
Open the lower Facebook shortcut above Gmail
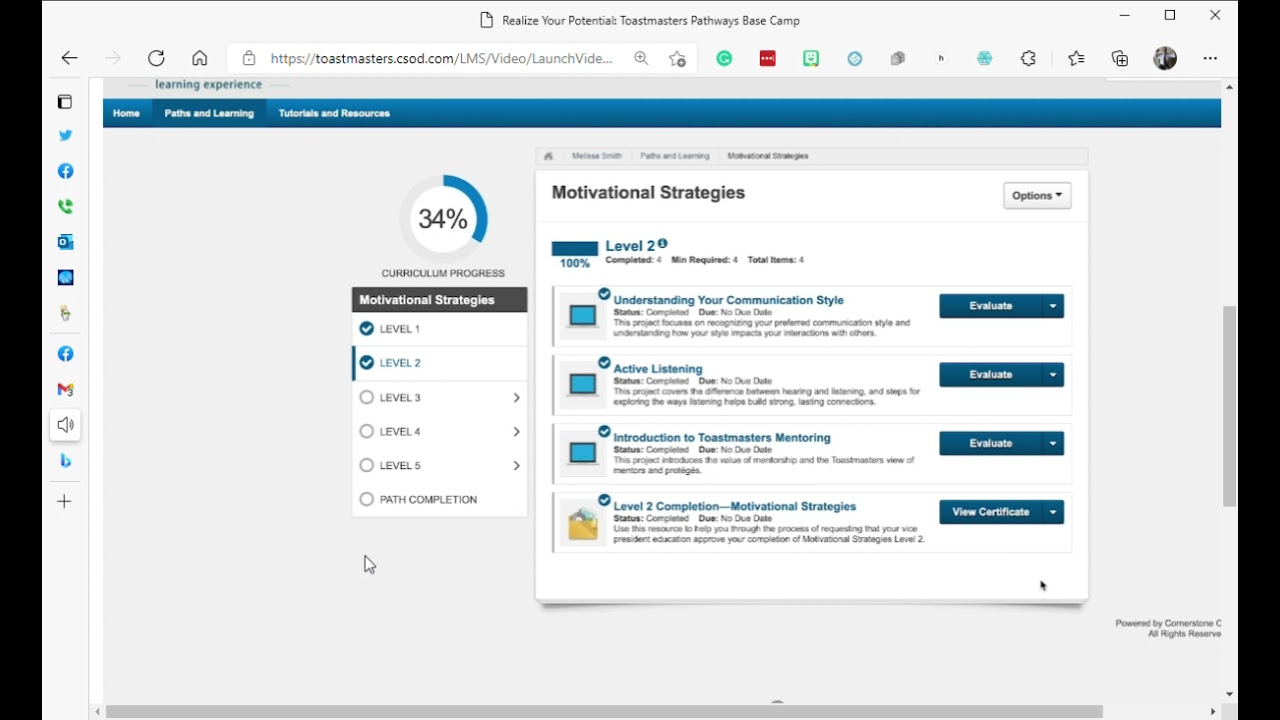[65, 354]
